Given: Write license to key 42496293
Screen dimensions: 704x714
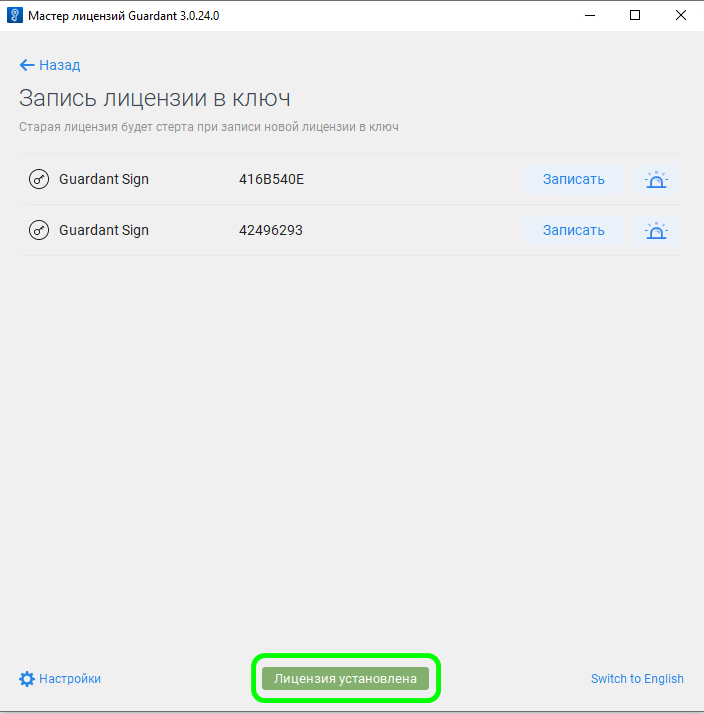Looking at the screenshot, I should (573, 230).
